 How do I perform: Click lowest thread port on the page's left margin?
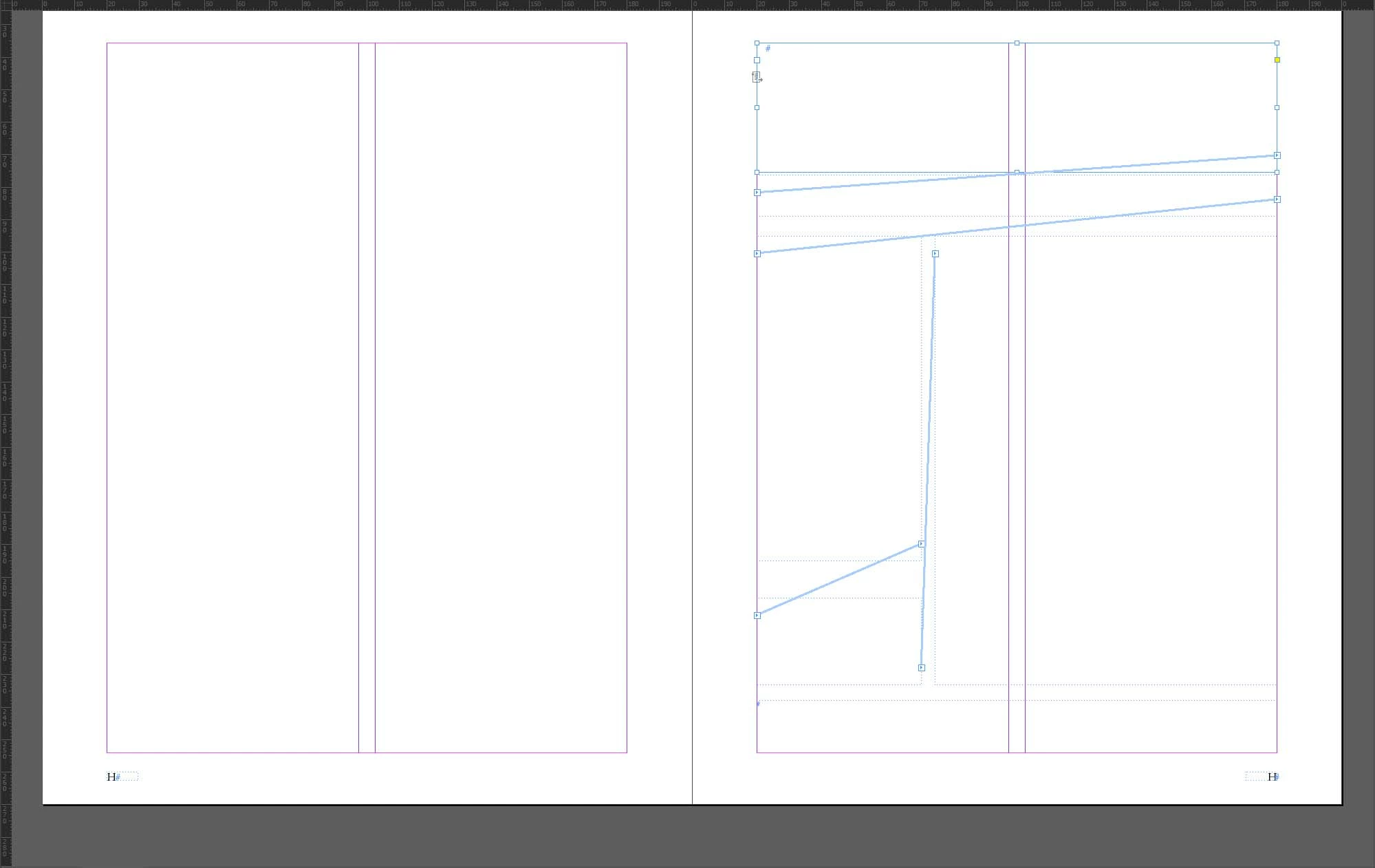[757, 616]
